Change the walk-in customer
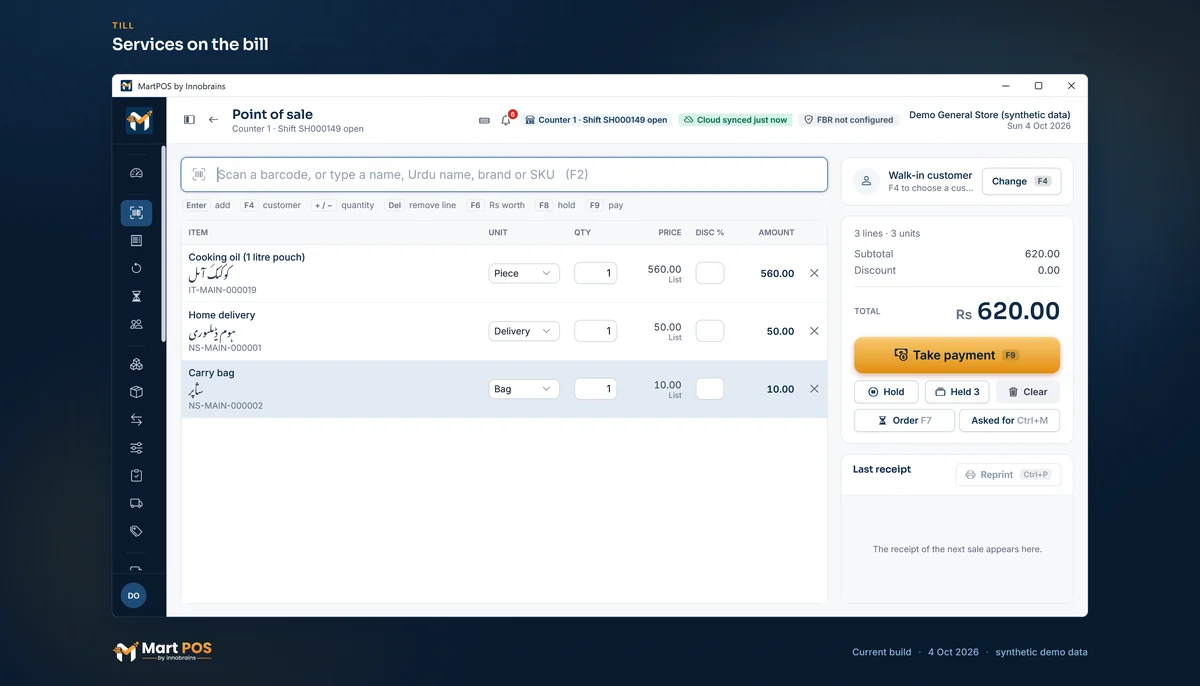Image resolution: width=1200 pixels, height=686 pixels. pos(1021,181)
